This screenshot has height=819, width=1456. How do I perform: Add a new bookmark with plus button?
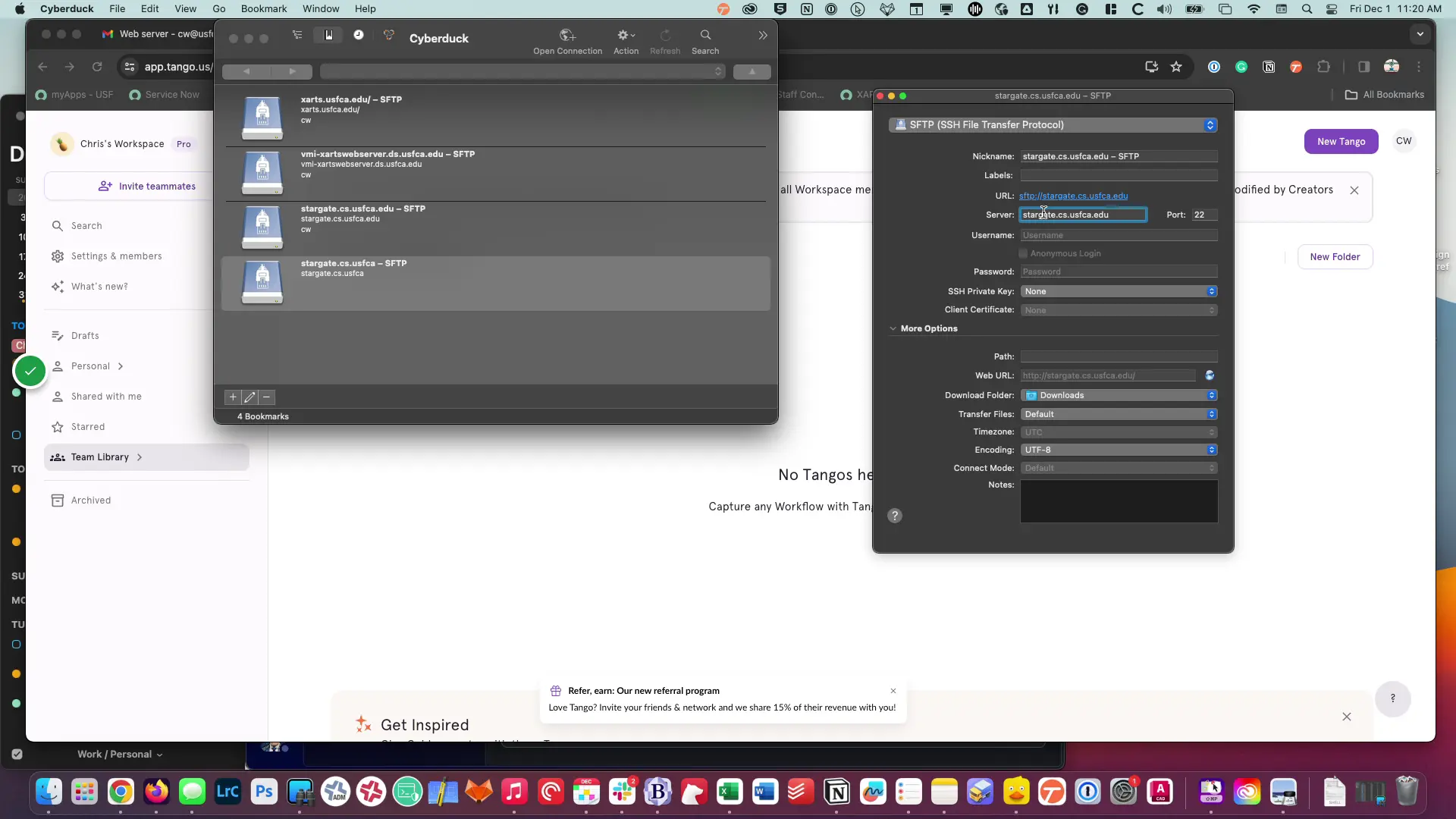coord(233,397)
